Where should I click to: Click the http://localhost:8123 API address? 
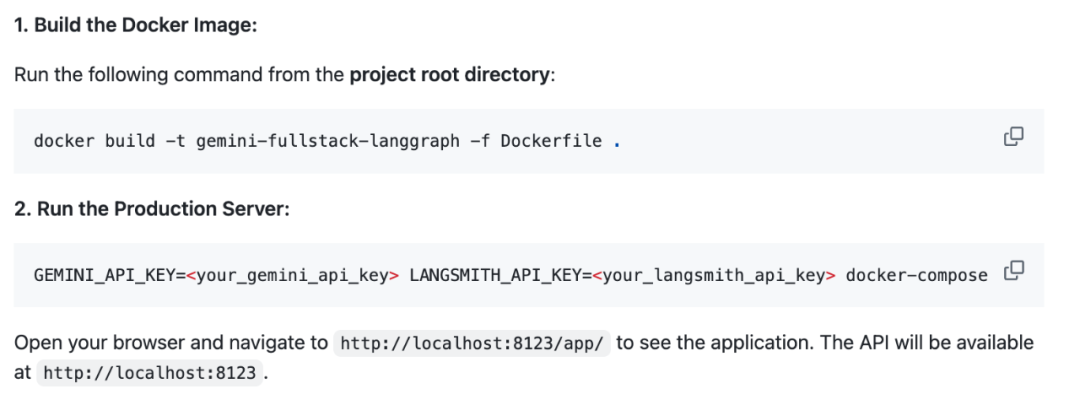click(150, 373)
